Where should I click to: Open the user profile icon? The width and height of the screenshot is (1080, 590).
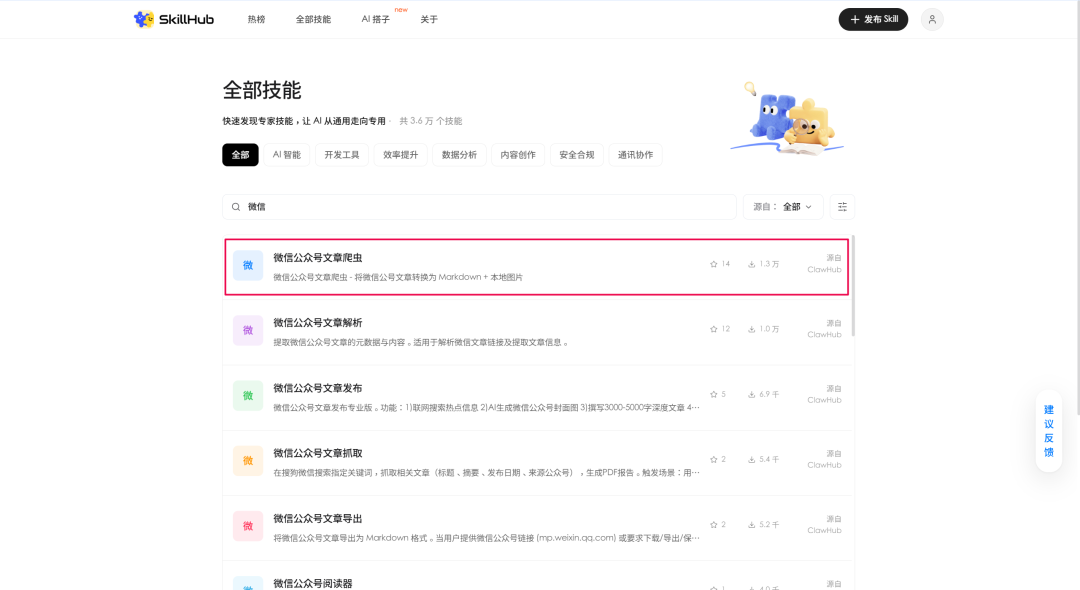[x=932, y=19]
